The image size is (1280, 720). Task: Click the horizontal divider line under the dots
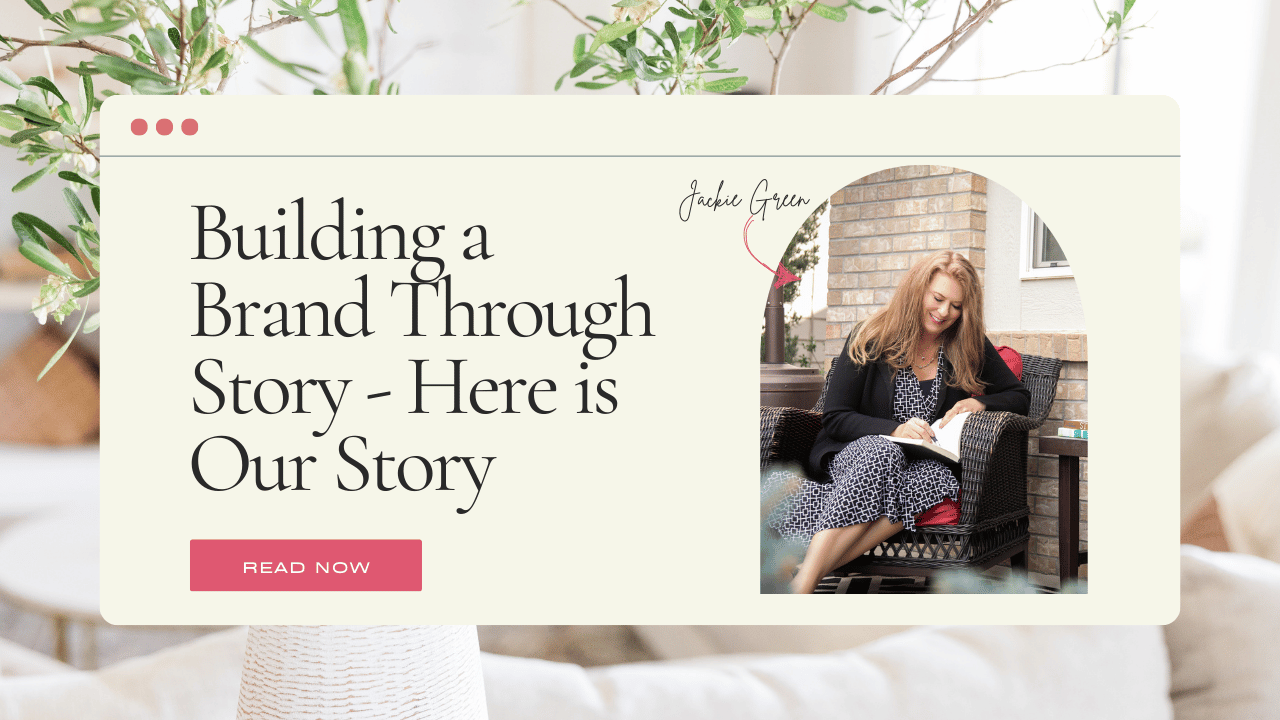[640, 157]
